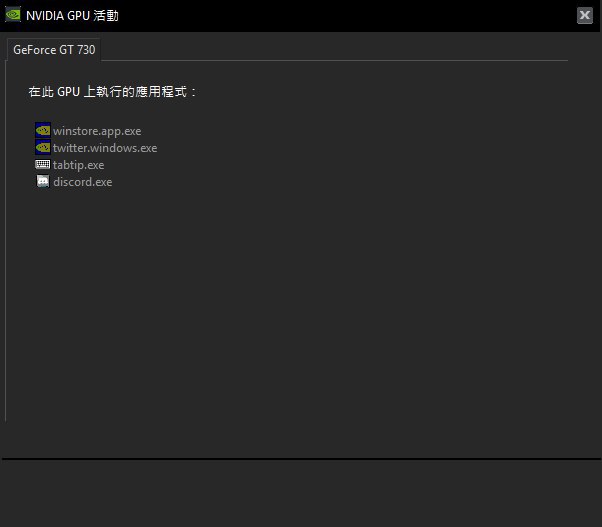This screenshot has height=527, width=602.
Task: Select the GeForce GT 730 tab
Action: pyautogui.click(x=54, y=49)
